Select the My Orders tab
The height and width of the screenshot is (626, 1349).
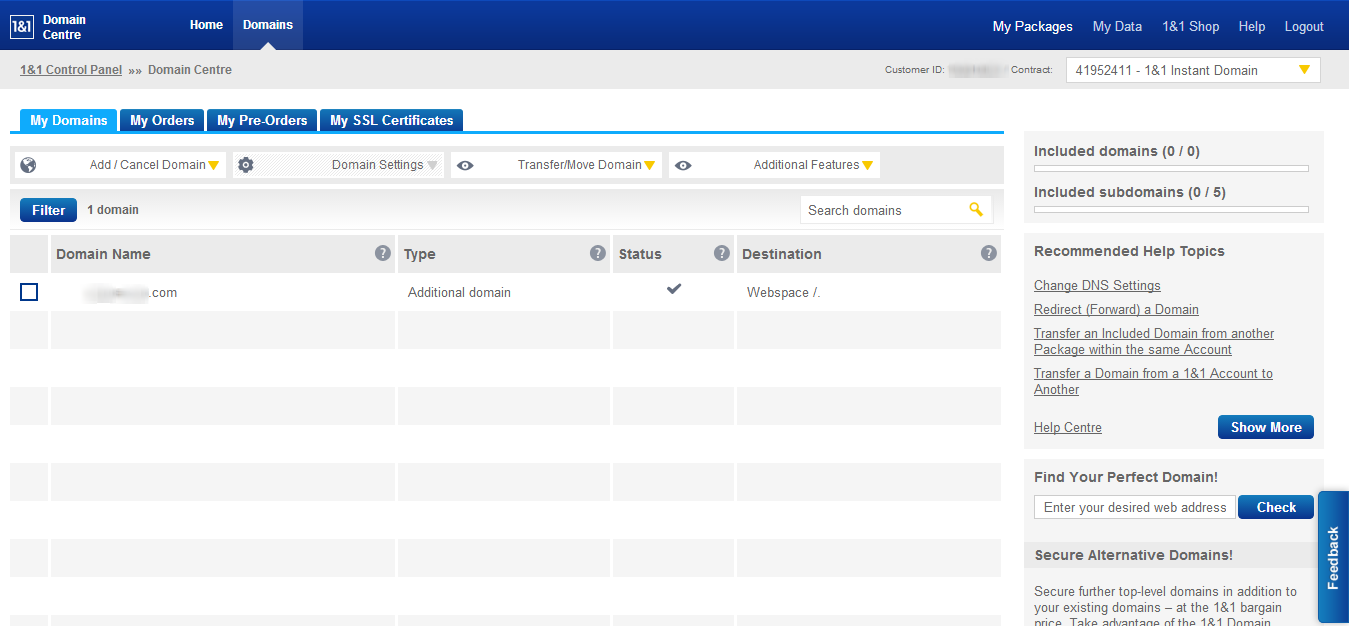(x=161, y=120)
